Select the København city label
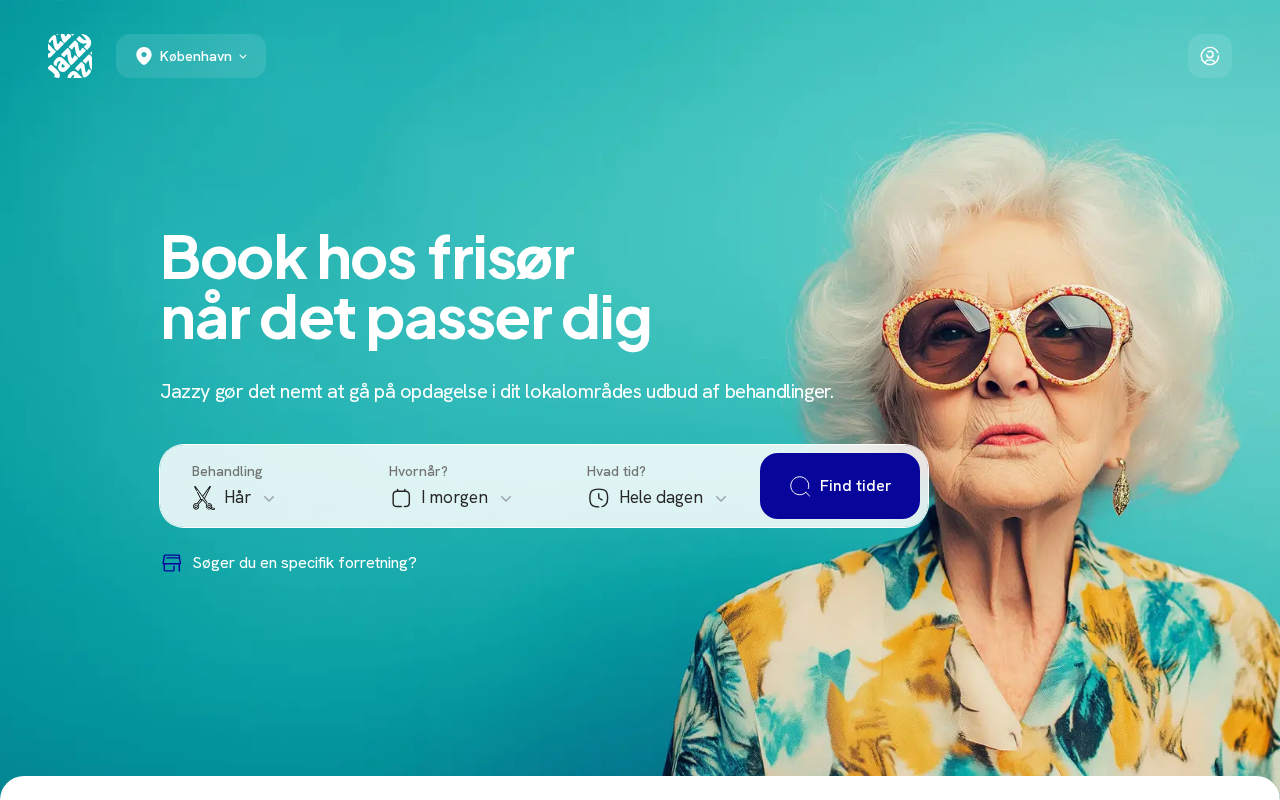This screenshot has width=1280, height=800. pos(196,56)
